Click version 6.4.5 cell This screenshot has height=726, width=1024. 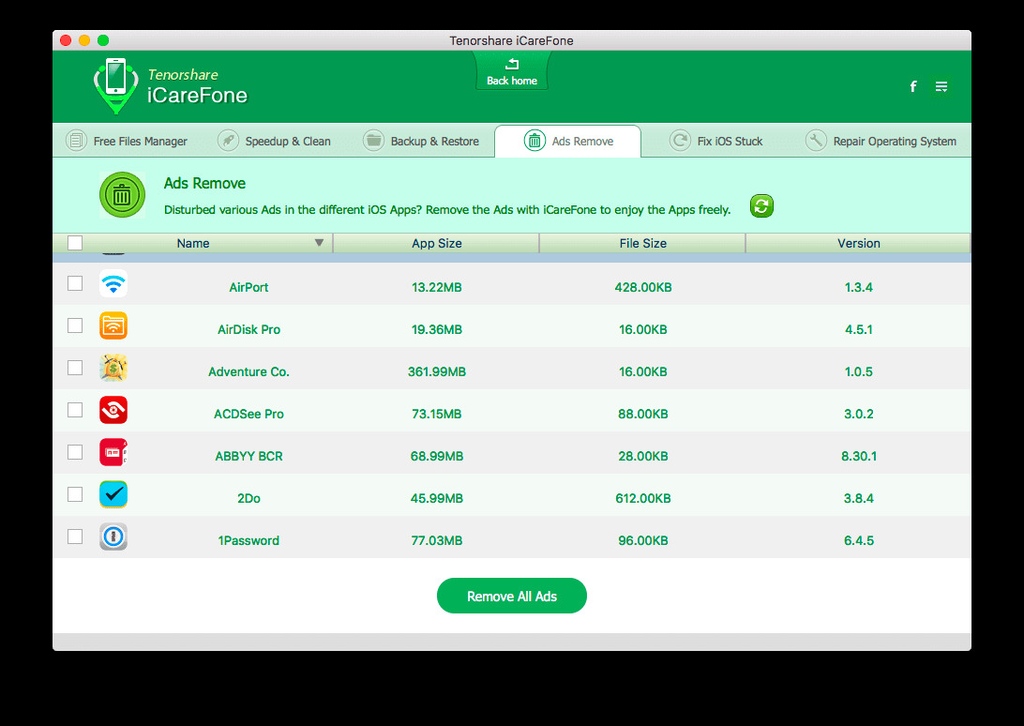tap(859, 541)
